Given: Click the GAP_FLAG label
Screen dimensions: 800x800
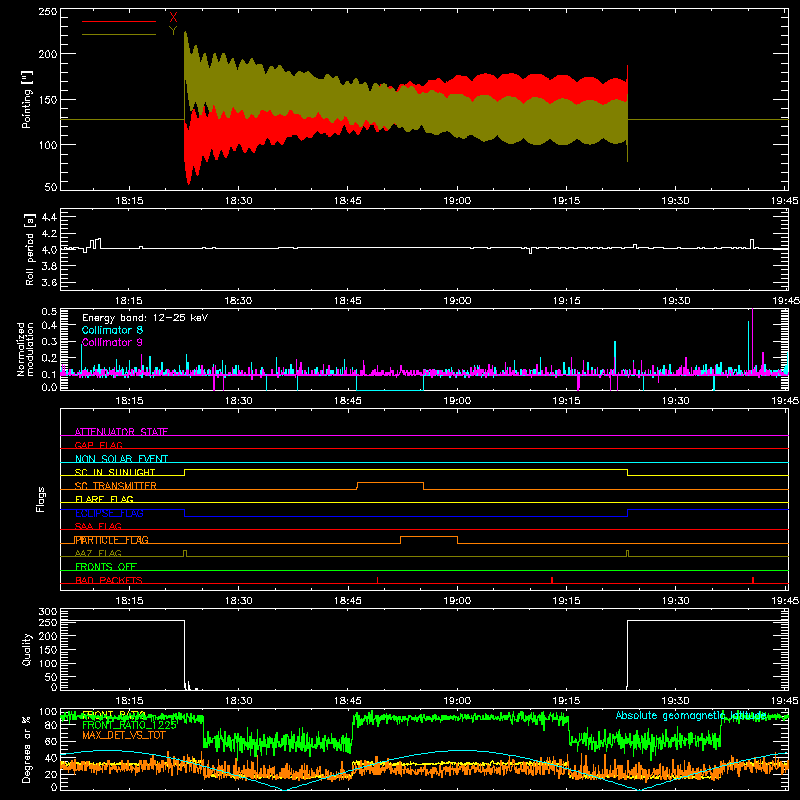Looking at the screenshot, I should pos(98,445).
